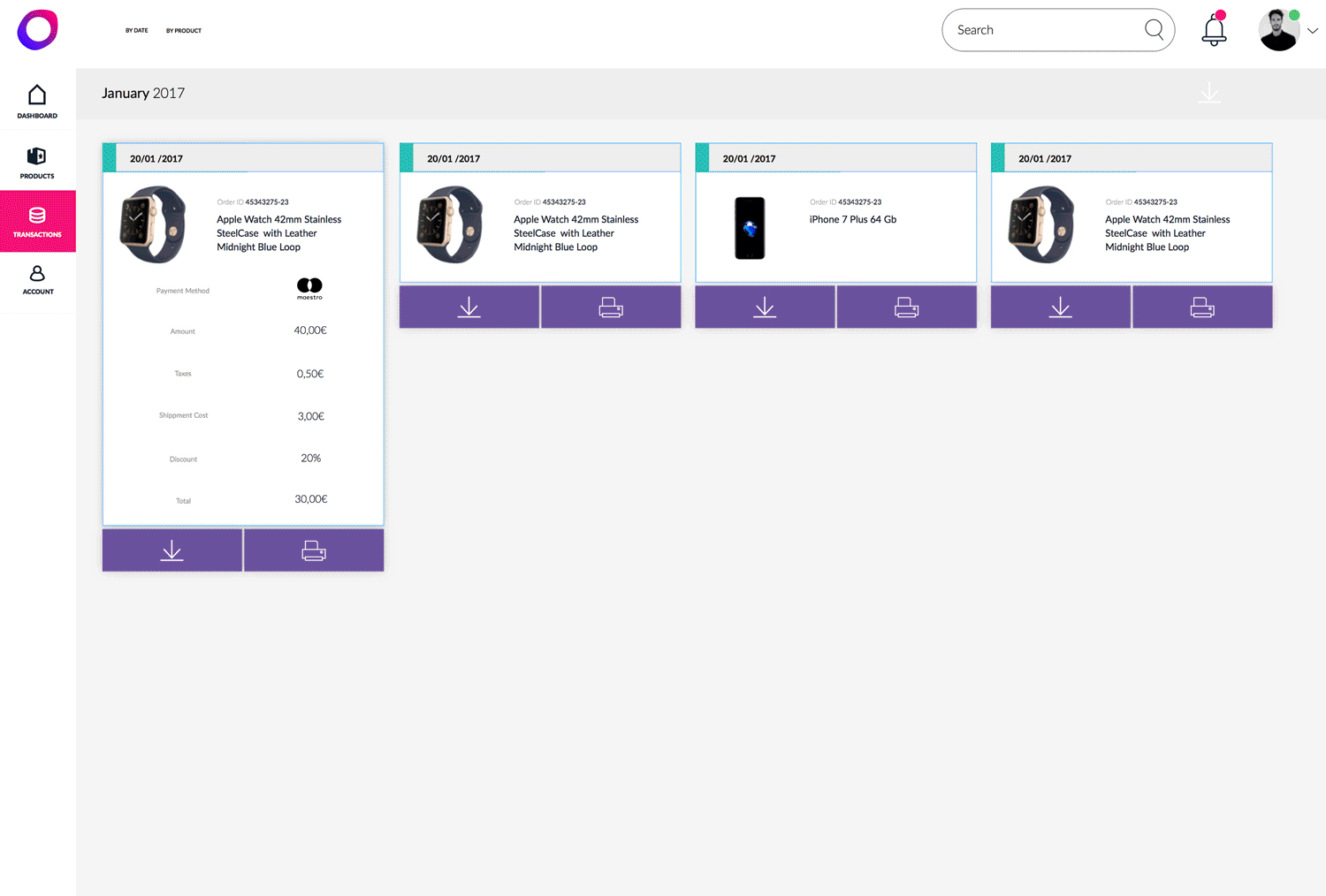This screenshot has height=896, width=1326.
Task: Click the Discount value 20%
Action: click(x=311, y=458)
